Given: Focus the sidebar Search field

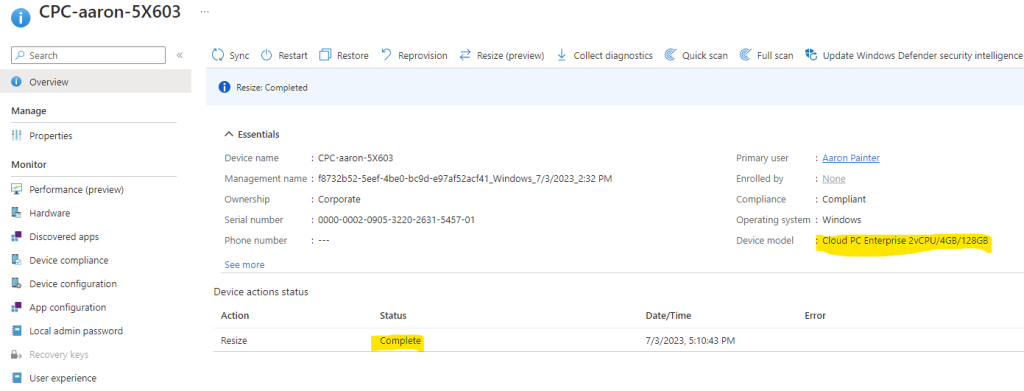Looking at the screenshot, I should point(88,55).
